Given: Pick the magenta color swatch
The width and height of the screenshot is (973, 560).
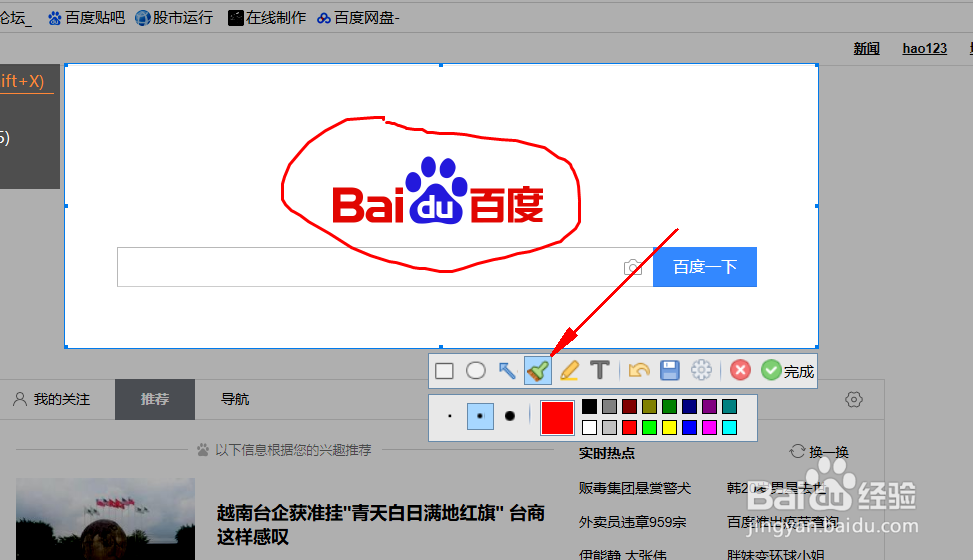Looking at the screenshot, I should click(709, 427).
